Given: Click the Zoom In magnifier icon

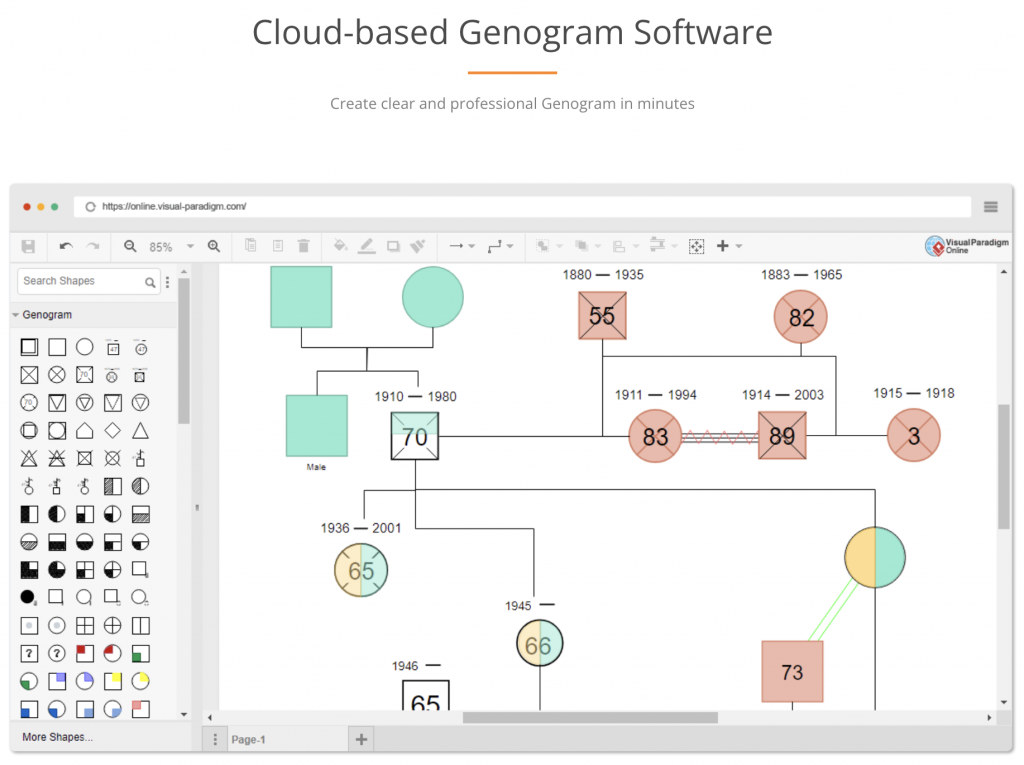Looking at the screenshot, I should (x=213, y=245).
